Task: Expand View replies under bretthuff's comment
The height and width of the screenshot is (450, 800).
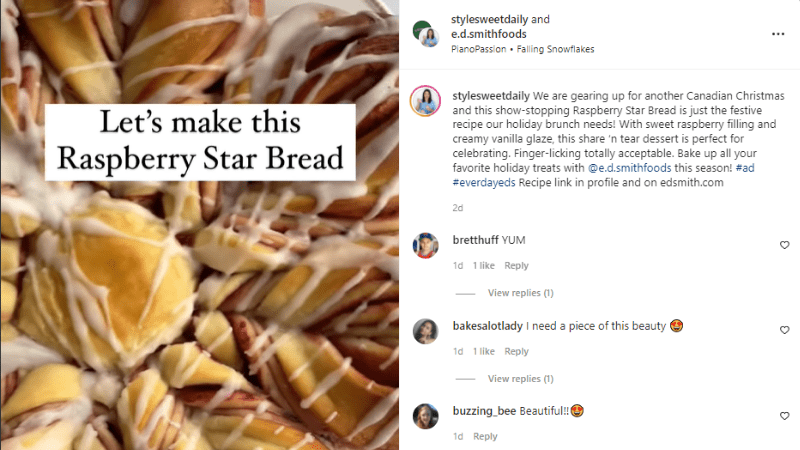Action: 520,293
